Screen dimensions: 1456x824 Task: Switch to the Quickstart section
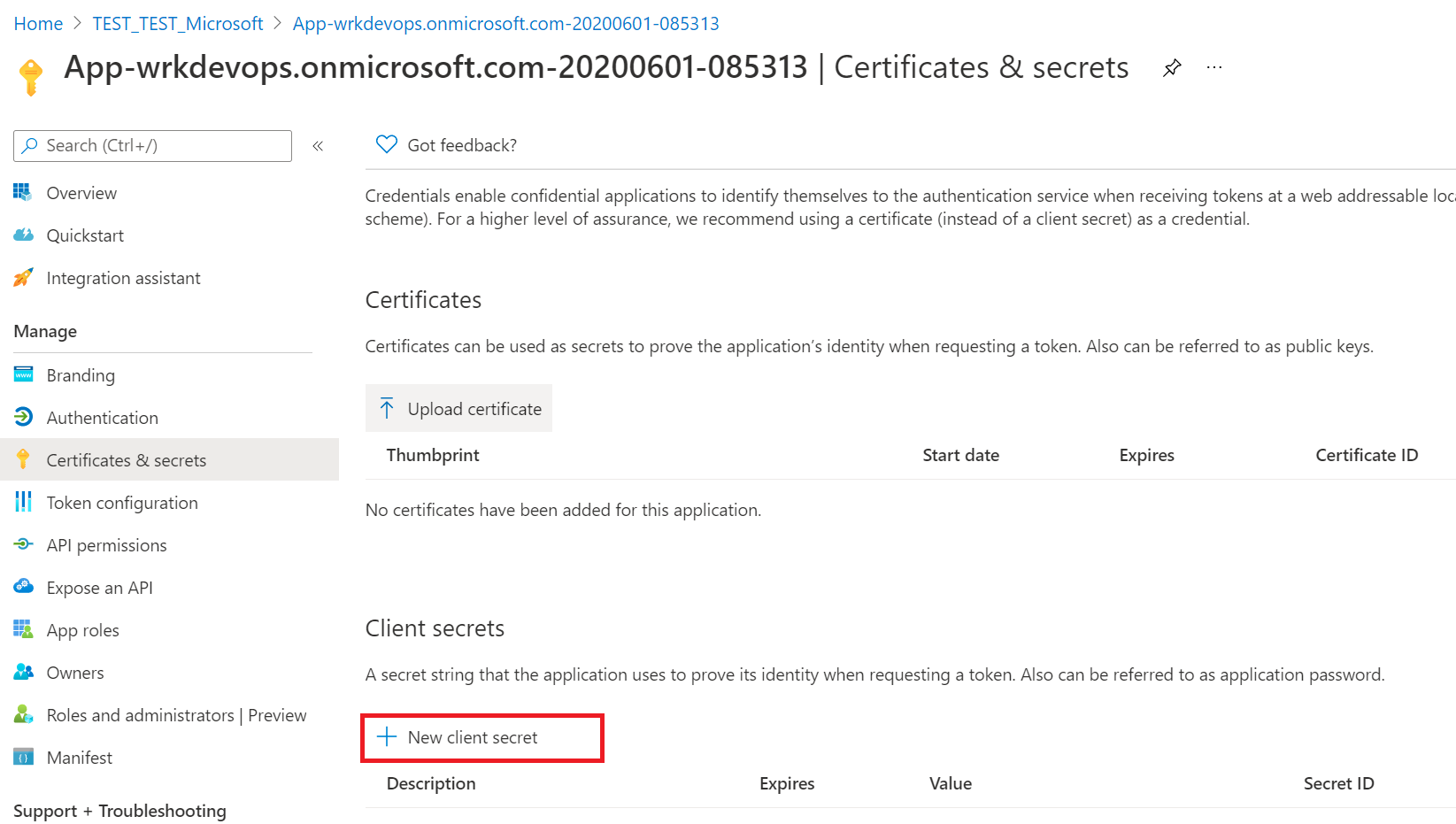tap(85, 235)
